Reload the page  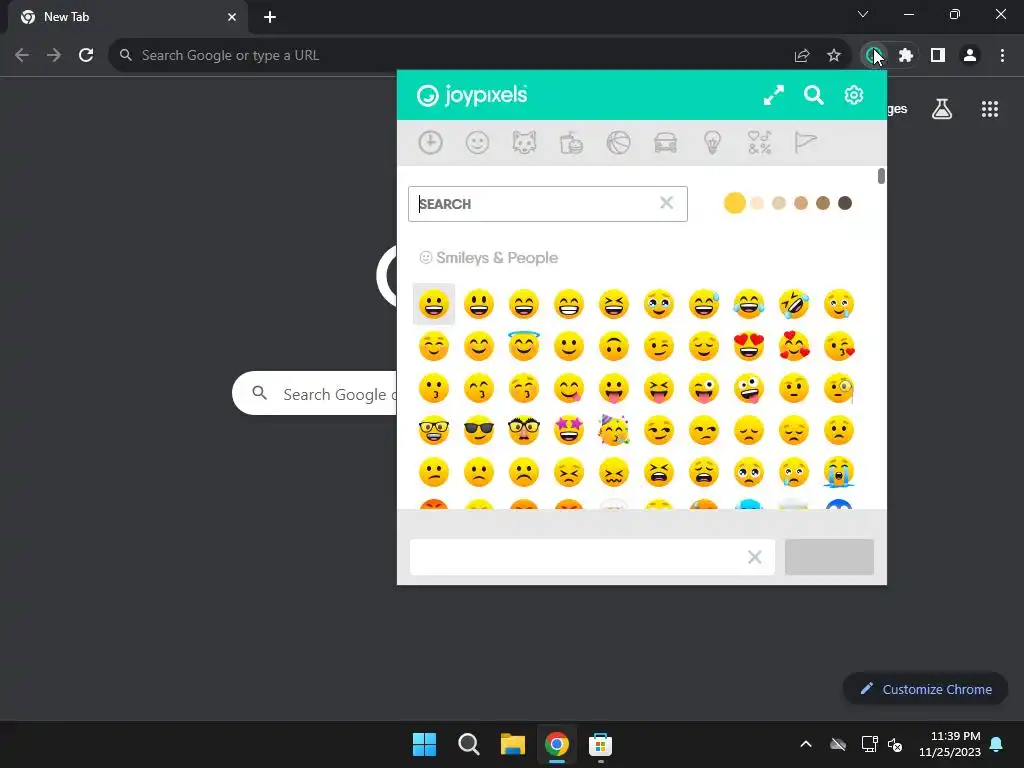pos(86,56)
